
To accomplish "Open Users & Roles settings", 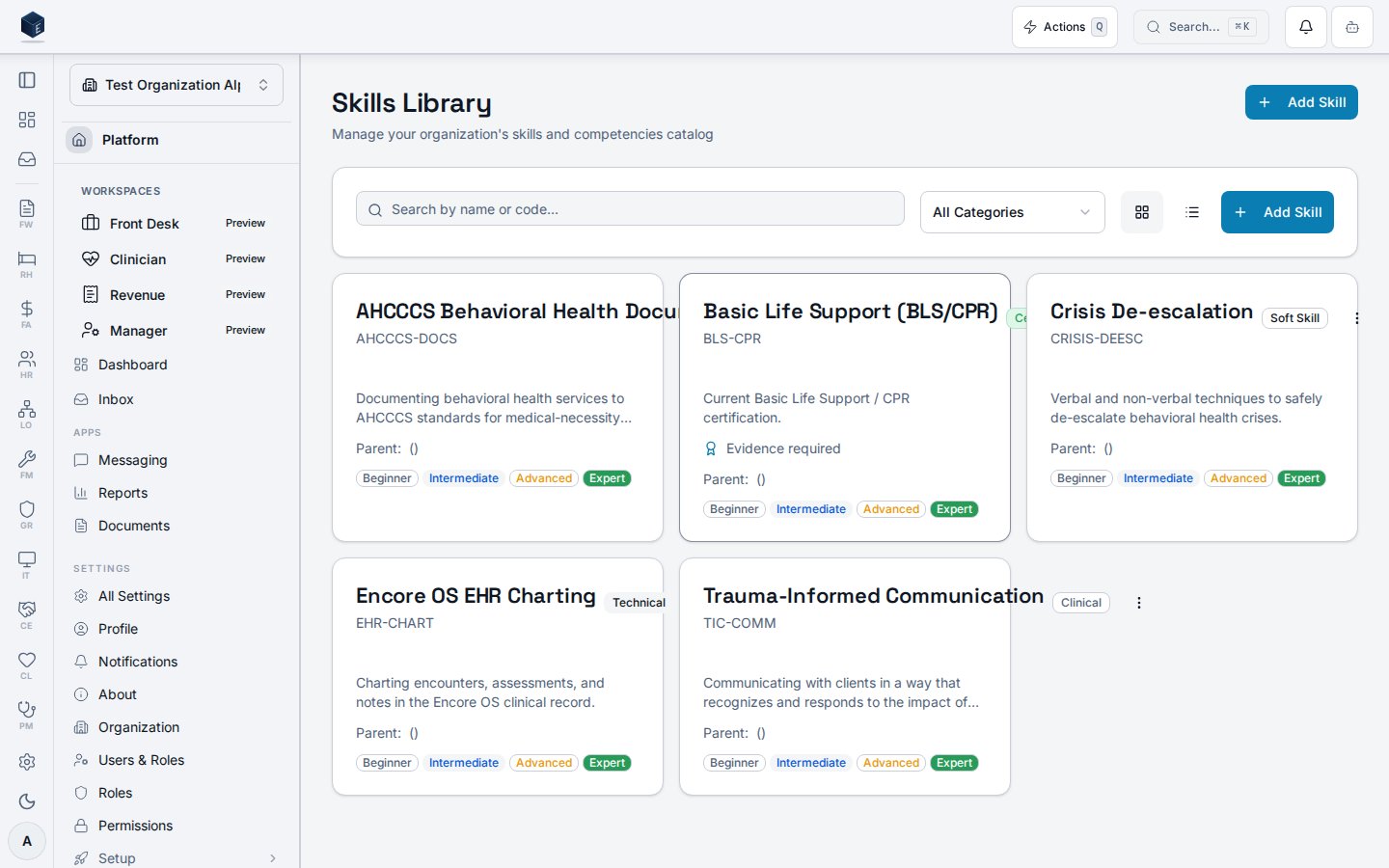I will pyautogui.click(x=177, y=760).
